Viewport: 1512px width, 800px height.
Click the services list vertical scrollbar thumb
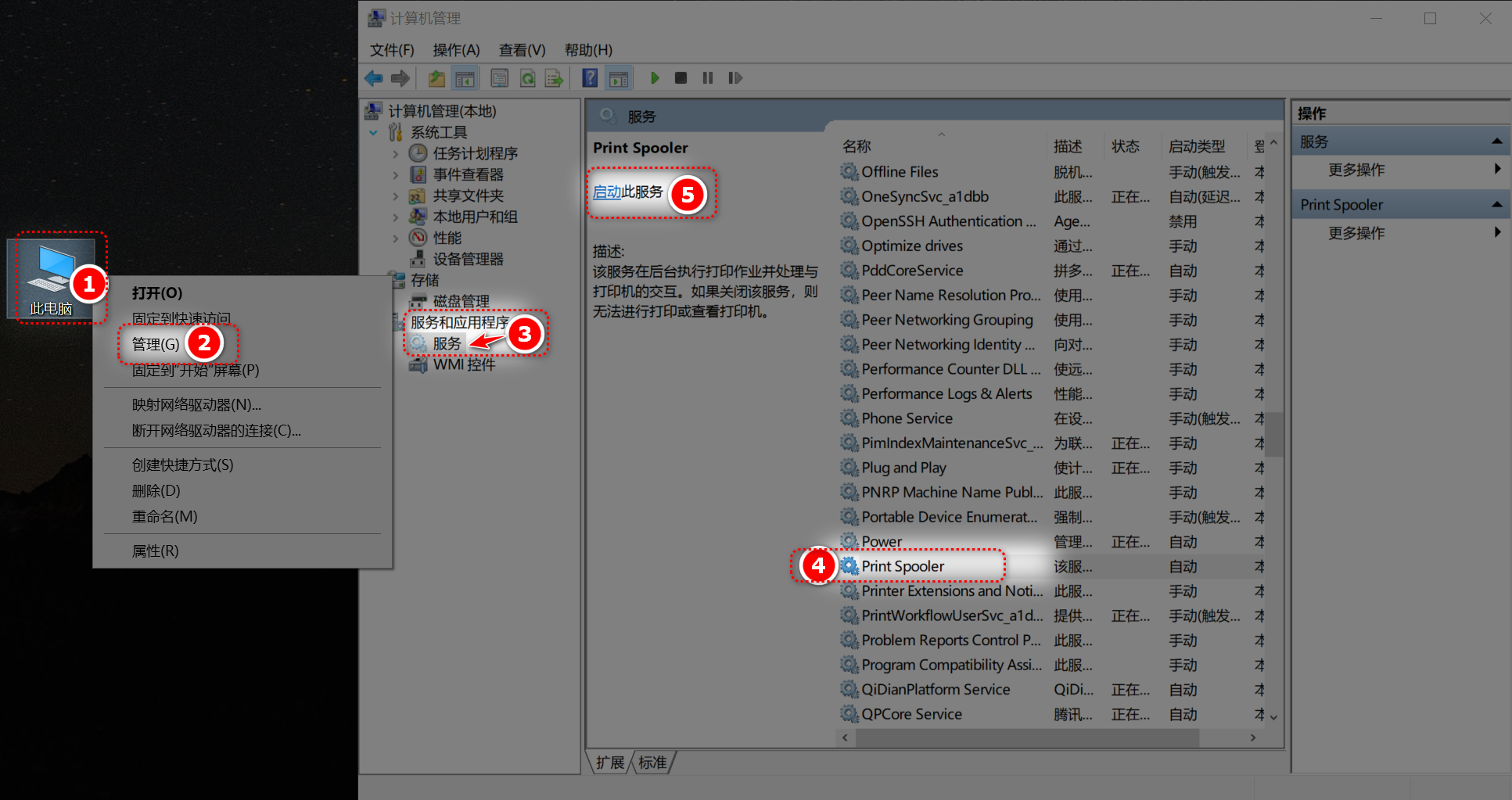click(x=1273, y=434)
